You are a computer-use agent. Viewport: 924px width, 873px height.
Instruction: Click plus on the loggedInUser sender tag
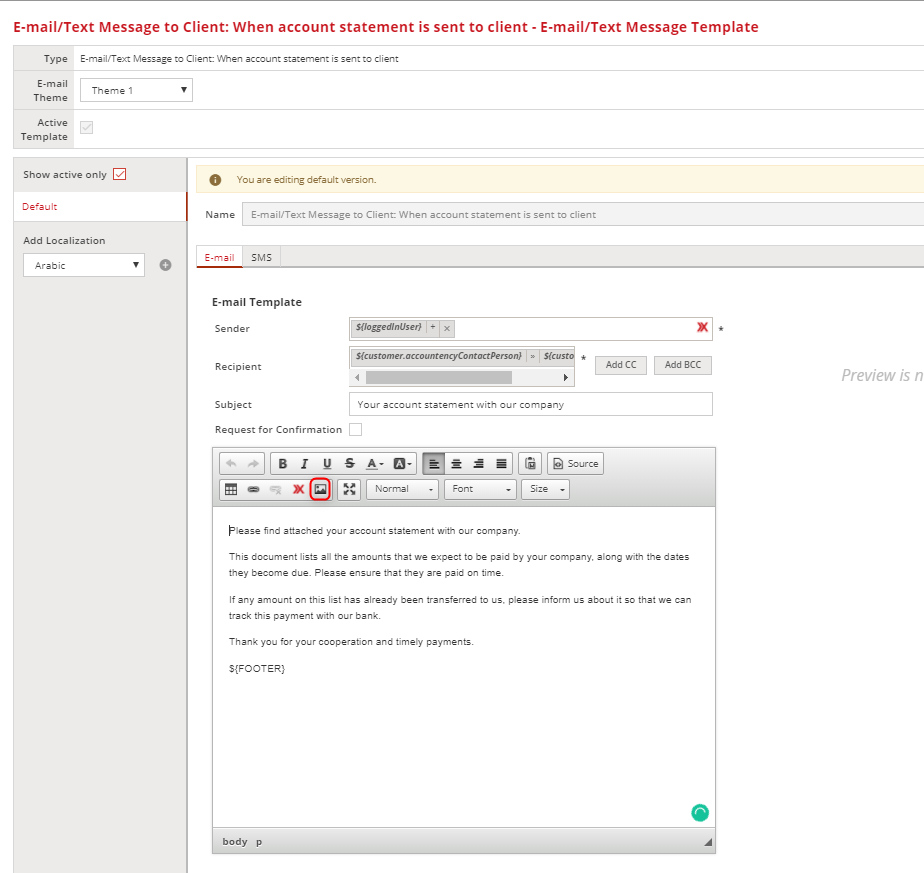coord(433,327)
